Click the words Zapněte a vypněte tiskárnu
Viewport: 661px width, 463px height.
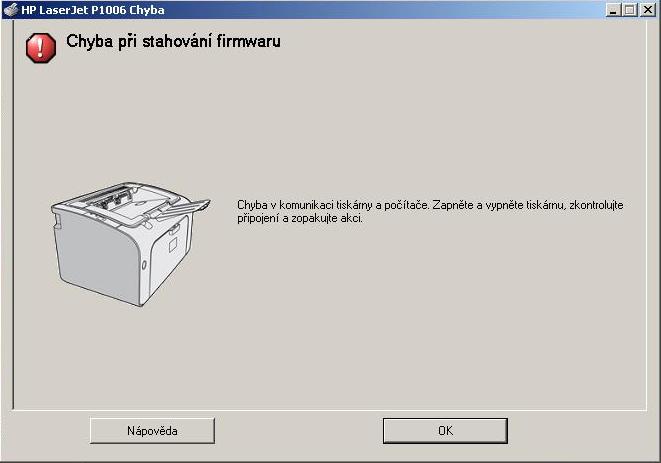tap(498, 205)
